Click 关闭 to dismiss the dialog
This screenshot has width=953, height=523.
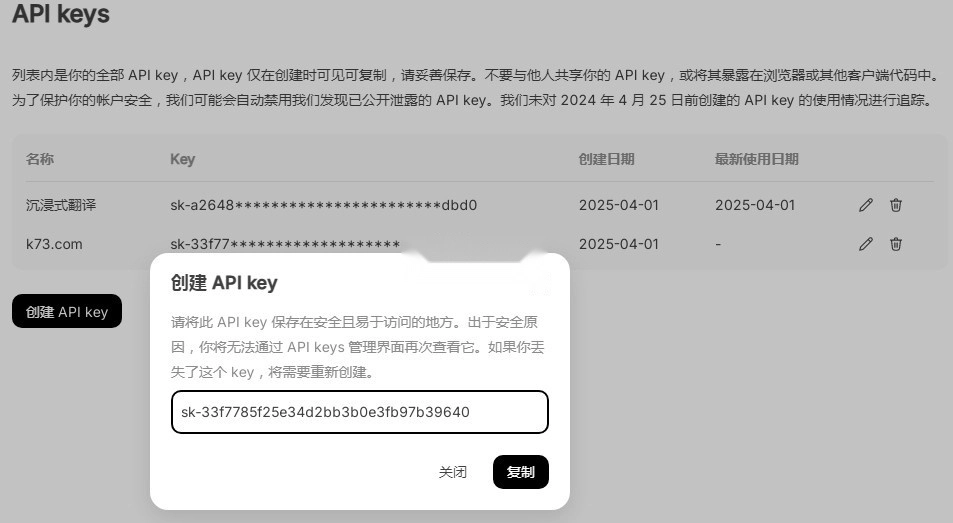(453, 472)
